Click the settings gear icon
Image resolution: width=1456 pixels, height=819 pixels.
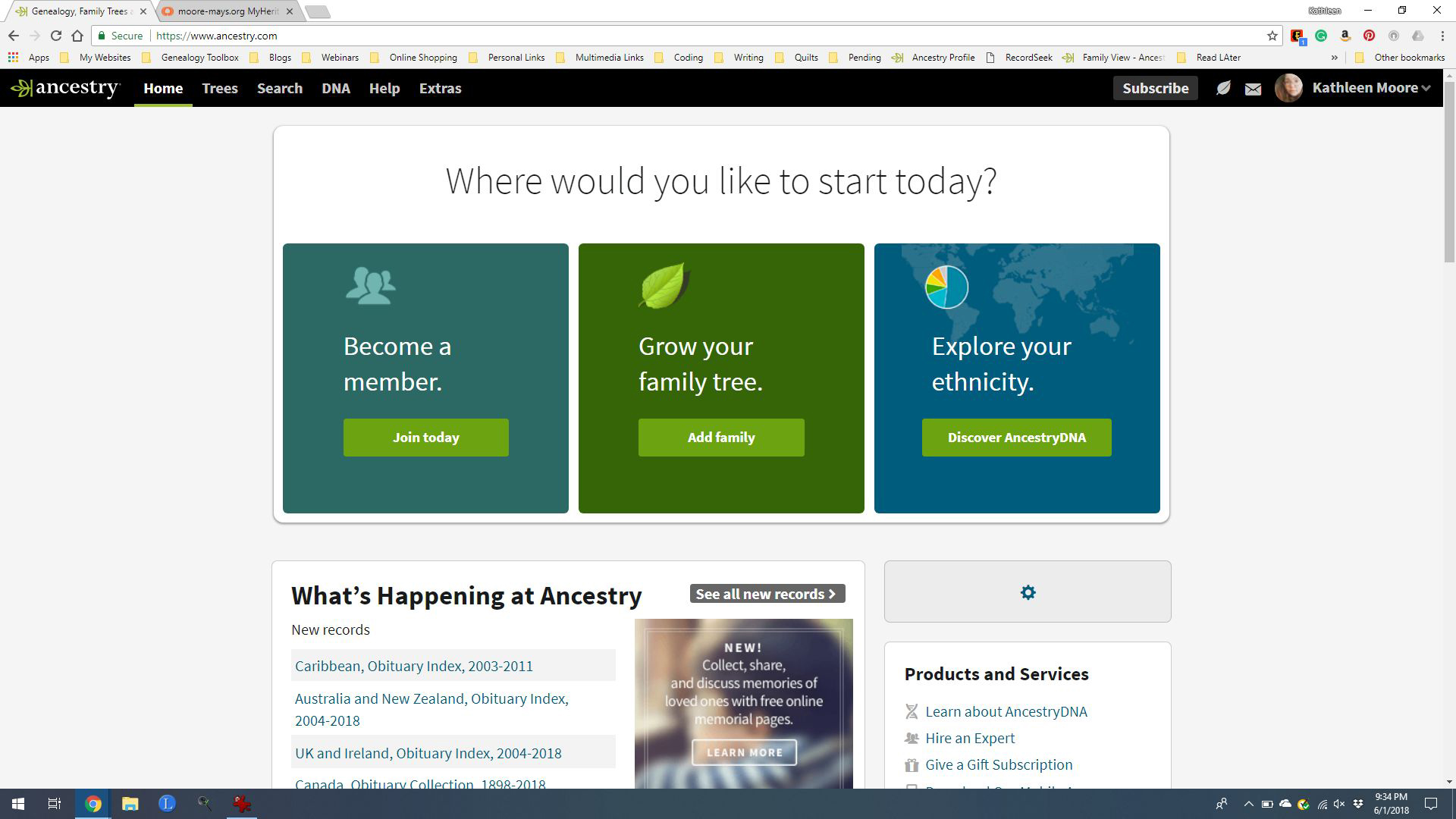coord(1028,592)
